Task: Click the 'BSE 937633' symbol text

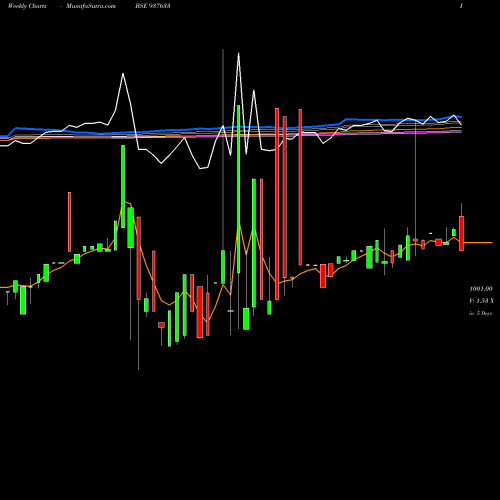Action: pyautogui.click(x=153, y=6)
